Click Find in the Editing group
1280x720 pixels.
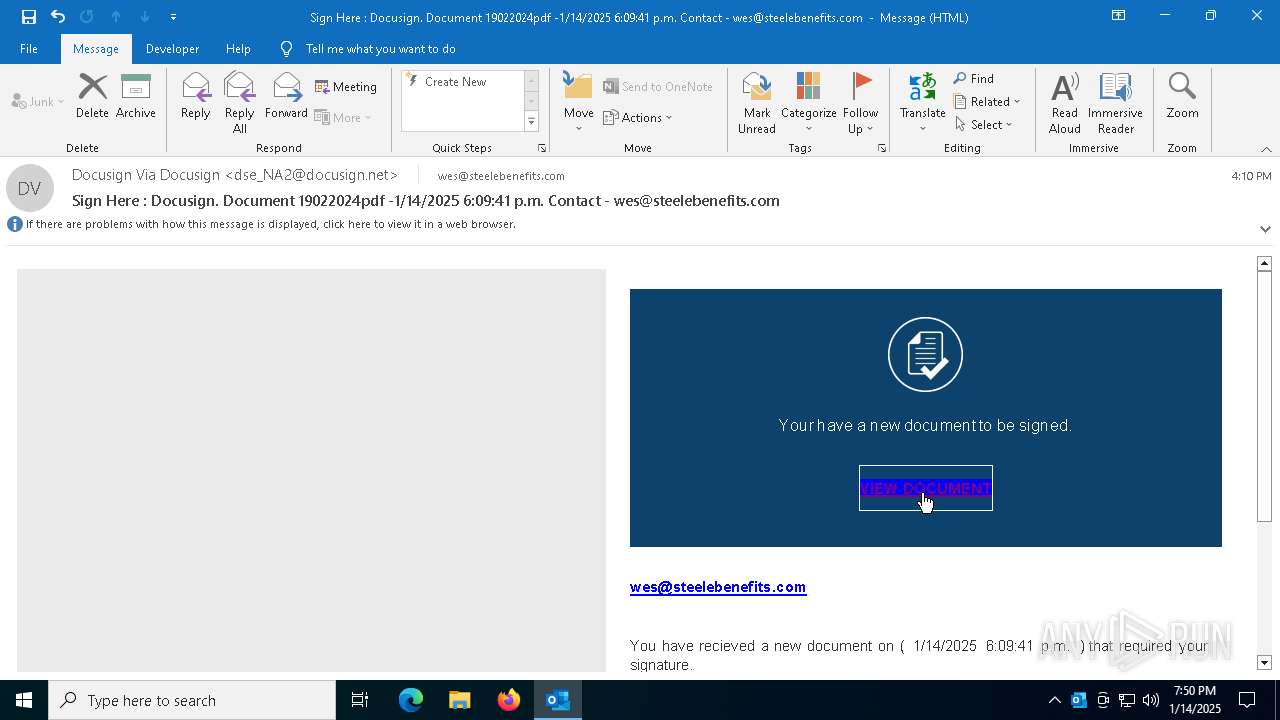coord(974,79)
